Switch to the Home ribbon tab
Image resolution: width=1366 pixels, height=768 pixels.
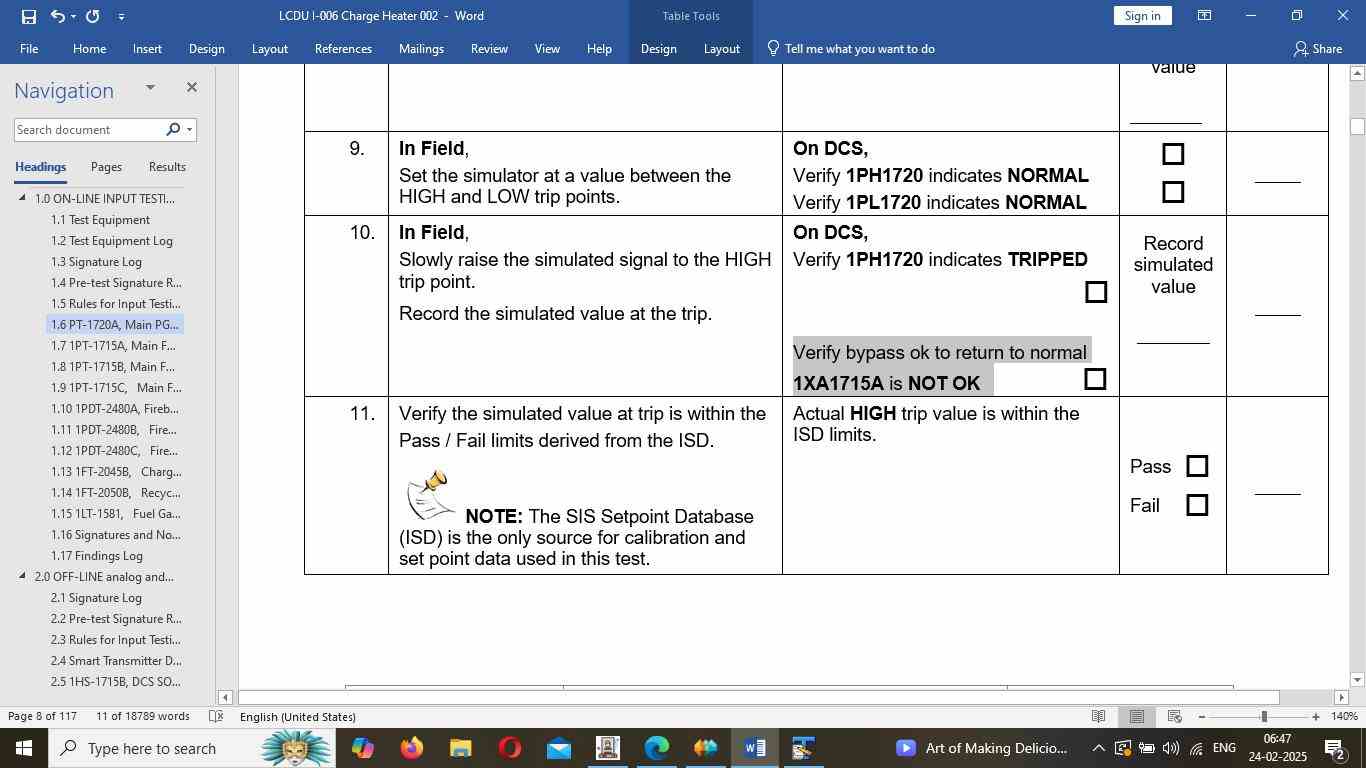coord(89,48)
